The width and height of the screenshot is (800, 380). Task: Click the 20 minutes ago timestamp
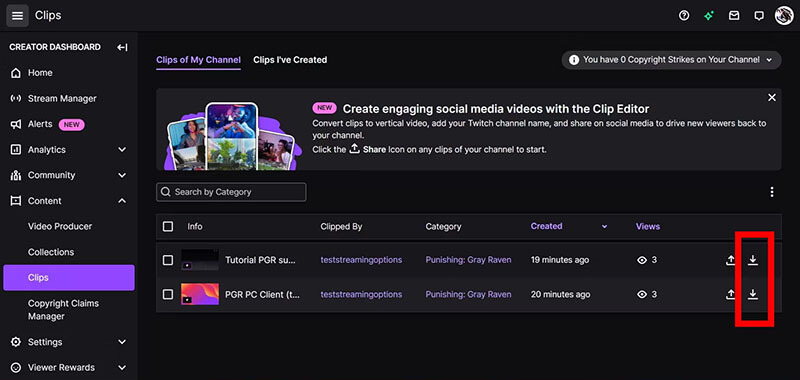click(x=560, y=294)
